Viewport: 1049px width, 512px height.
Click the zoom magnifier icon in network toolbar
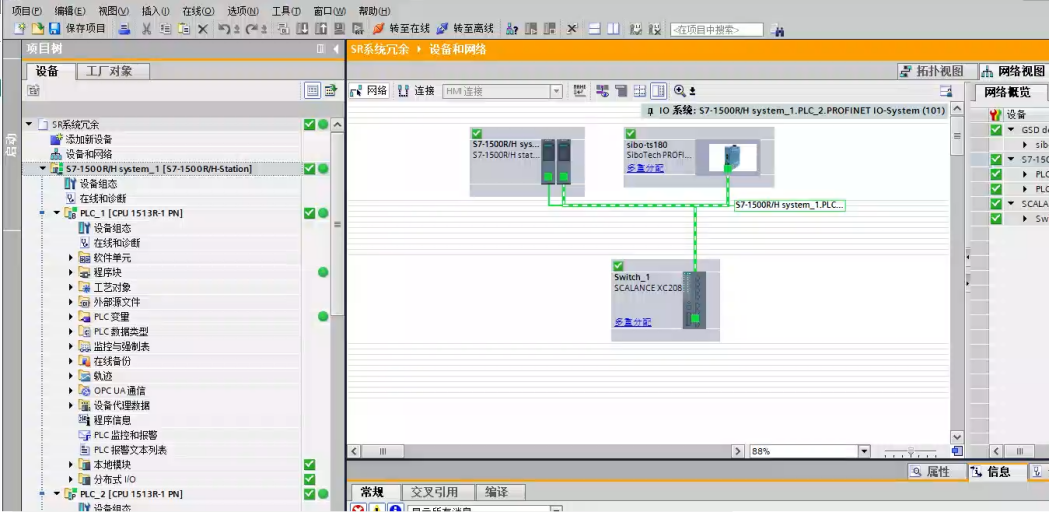682,91
